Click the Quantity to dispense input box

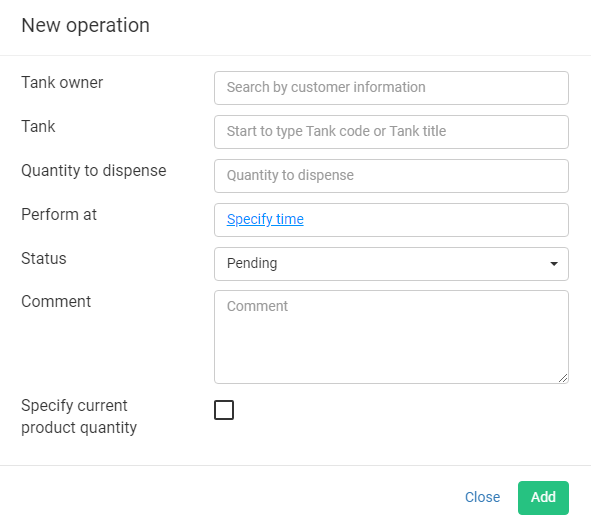pyautogui.click(x=391, y=176)
